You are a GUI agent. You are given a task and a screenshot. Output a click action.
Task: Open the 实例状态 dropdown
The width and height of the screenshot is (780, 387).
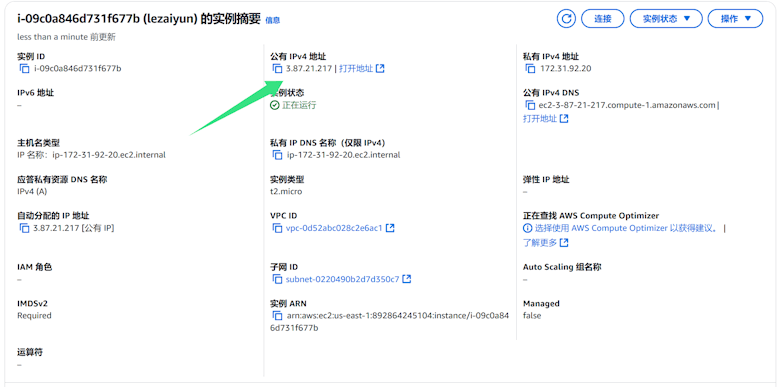666,19
